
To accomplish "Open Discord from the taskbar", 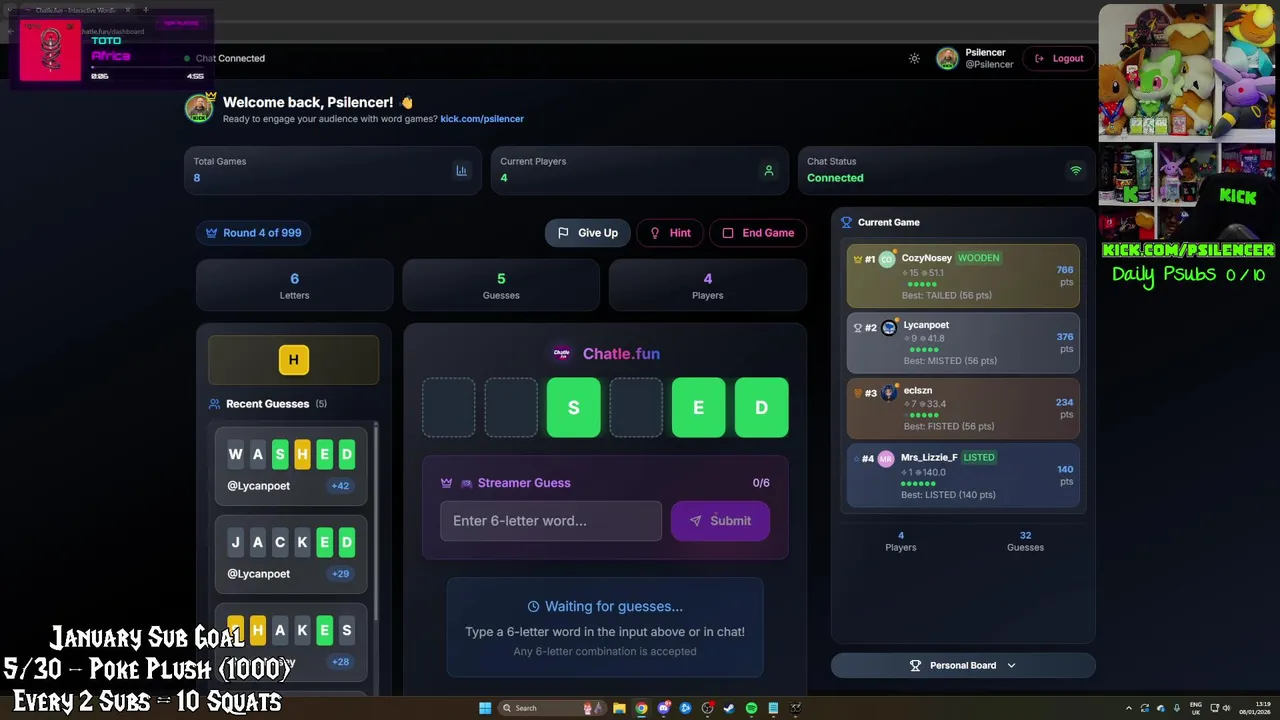I will [x=663, y=708].
